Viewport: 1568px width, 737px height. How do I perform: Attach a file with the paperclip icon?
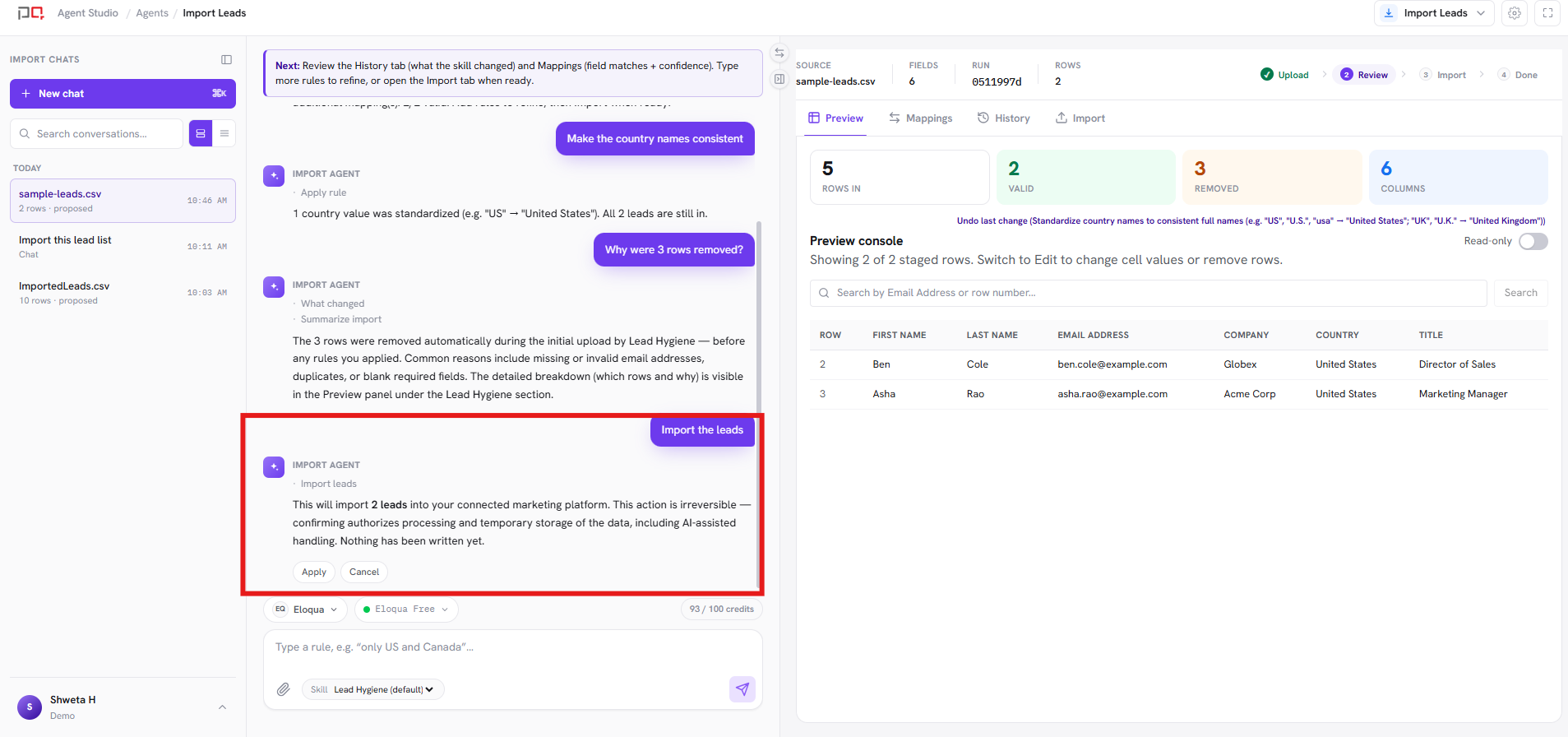[283, 689]
